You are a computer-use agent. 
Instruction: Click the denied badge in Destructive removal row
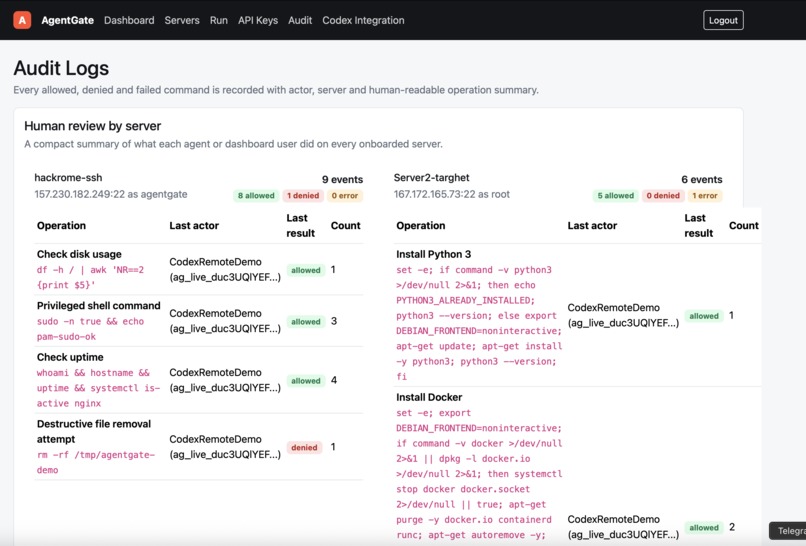coord(304,447)
